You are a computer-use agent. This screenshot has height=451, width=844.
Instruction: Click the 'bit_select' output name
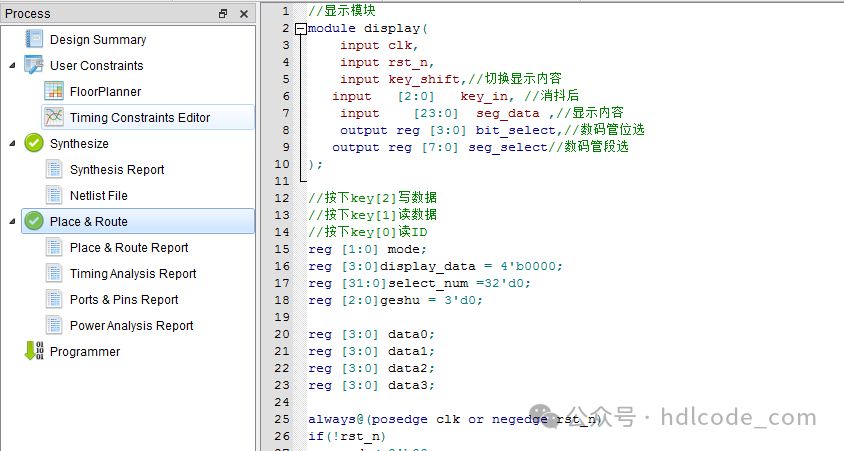pyautogui.click(x=515, y=130)
